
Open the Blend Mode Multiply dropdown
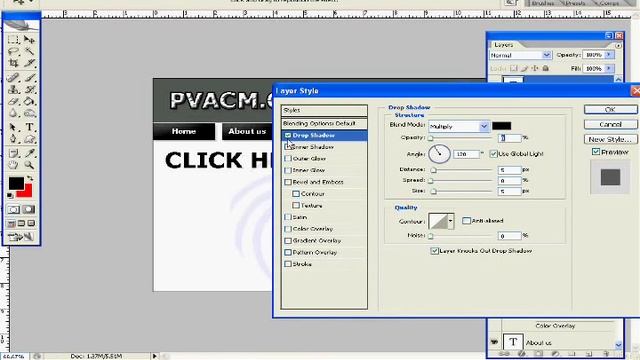484,127
